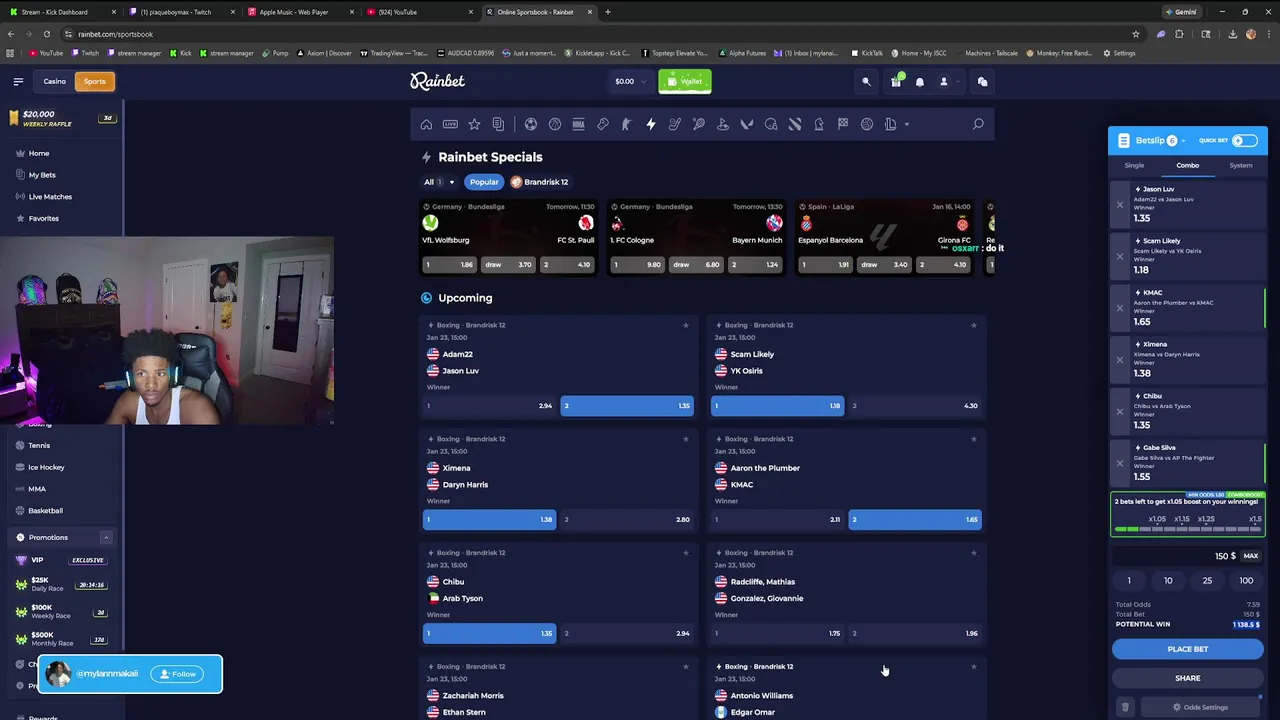Image resolution: width=1280 pixels, height=720 pixels.
Task: Set stake with MAX button
Action: pyautogui.click(x=1251, y=556)
